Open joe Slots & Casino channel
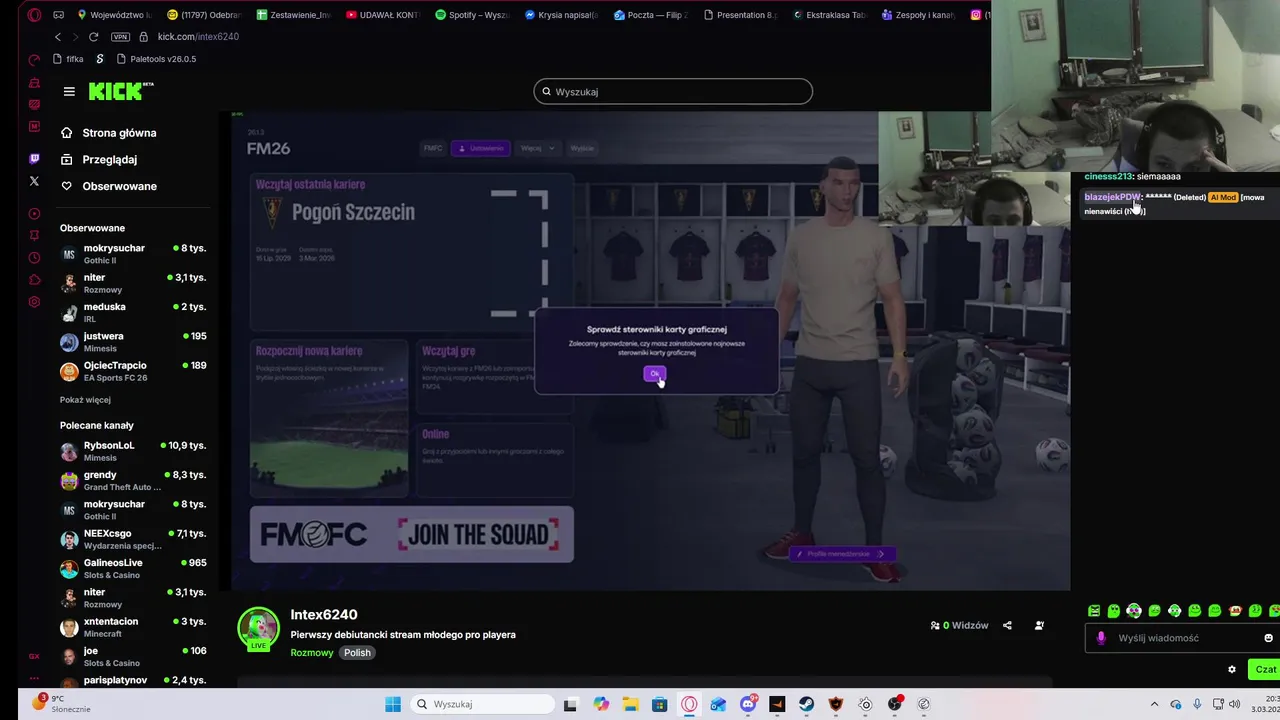Screen dimensions: 1280x720 (x=133, y=656)
